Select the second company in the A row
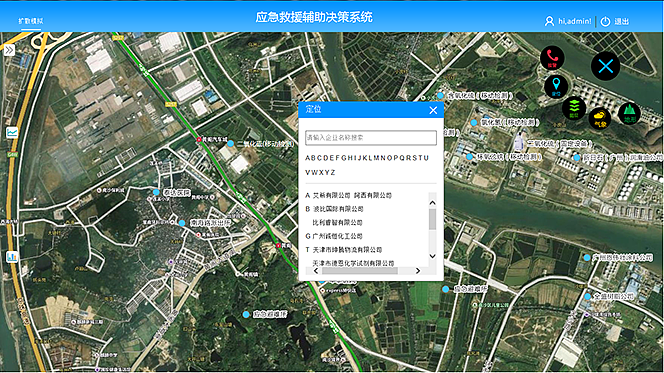The height and width of the screenshot is (373, 664). [x=373, y=195]
